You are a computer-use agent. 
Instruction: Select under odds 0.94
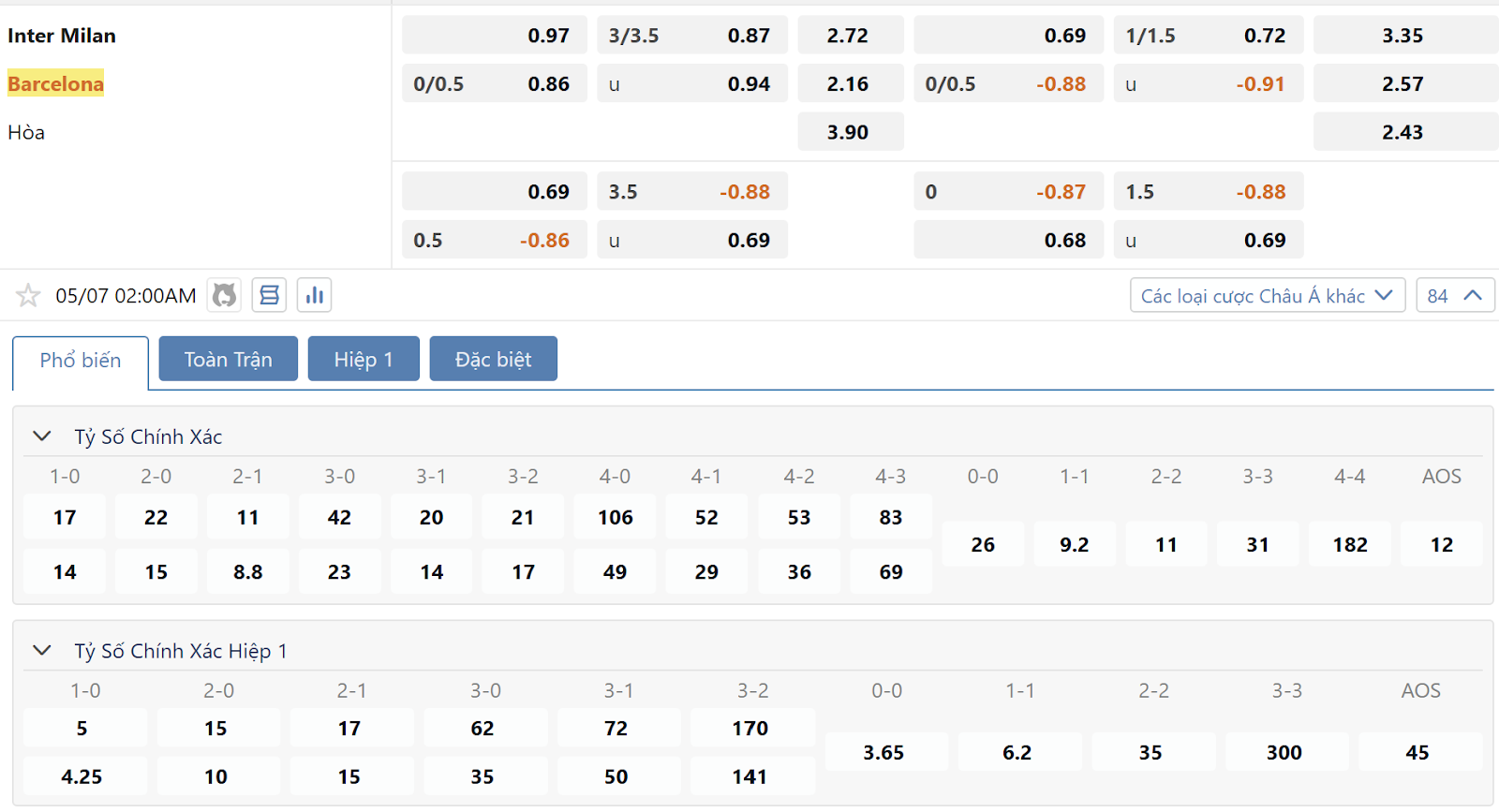pyautogui.click(x=692, y=83)
